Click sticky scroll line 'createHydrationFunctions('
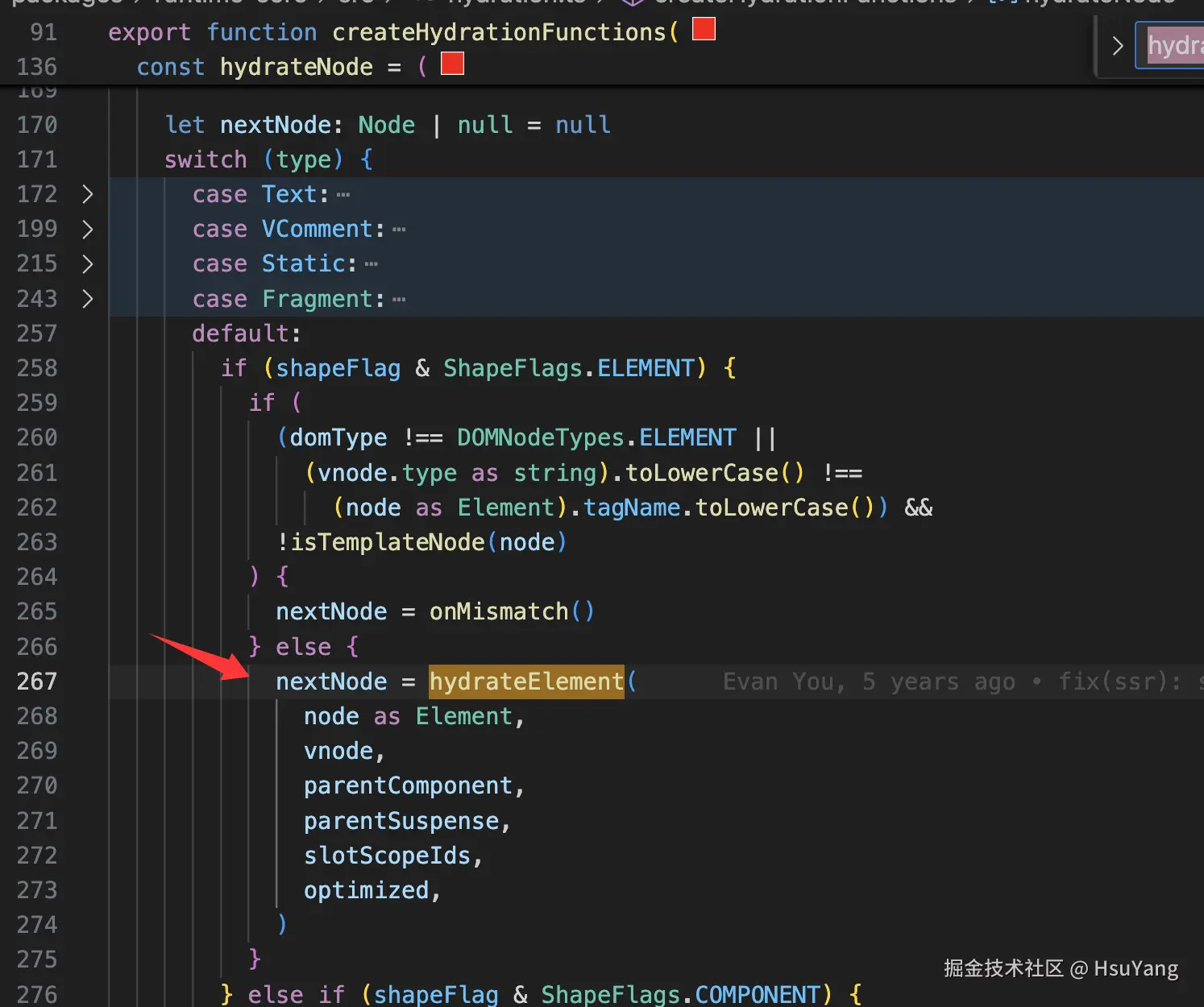The width and height of the screenshot is (1204, 1007). [x=505, y=32]
